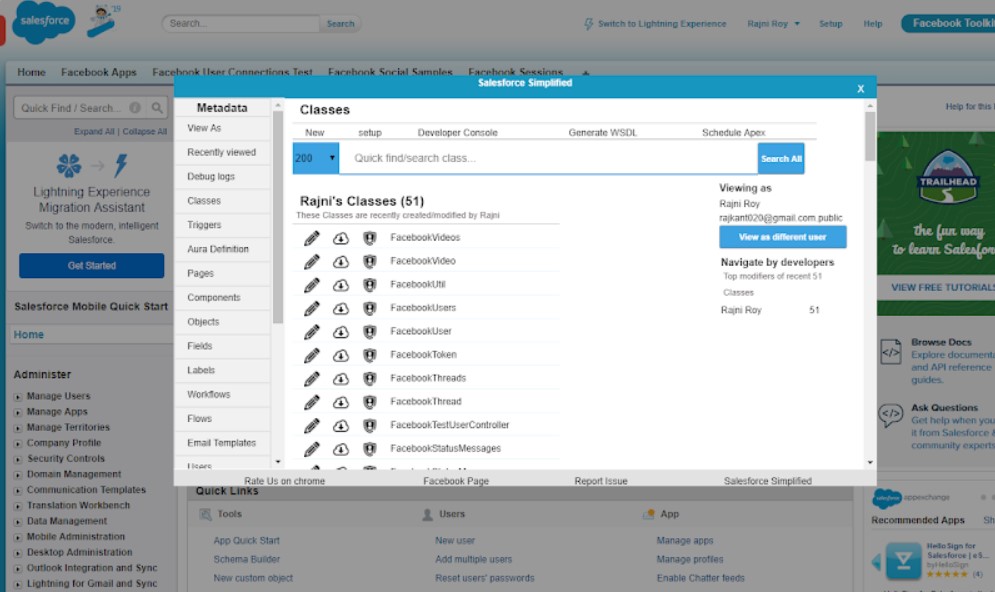The width and height of the screenshot is (995, 592).
Task: Download the FacebookToken class
Action: point(341,355)
